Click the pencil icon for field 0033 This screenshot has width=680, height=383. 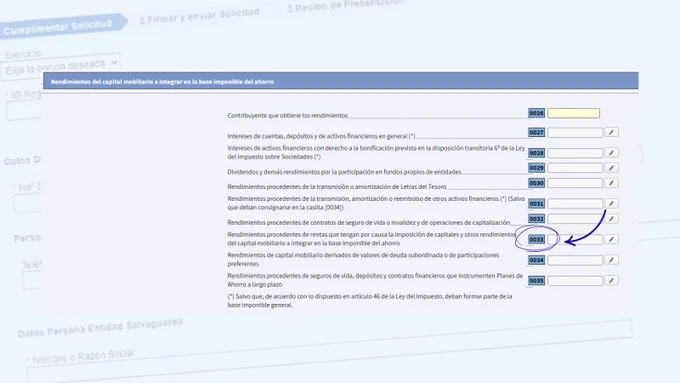pyautogui.click(x=611, y=239)
